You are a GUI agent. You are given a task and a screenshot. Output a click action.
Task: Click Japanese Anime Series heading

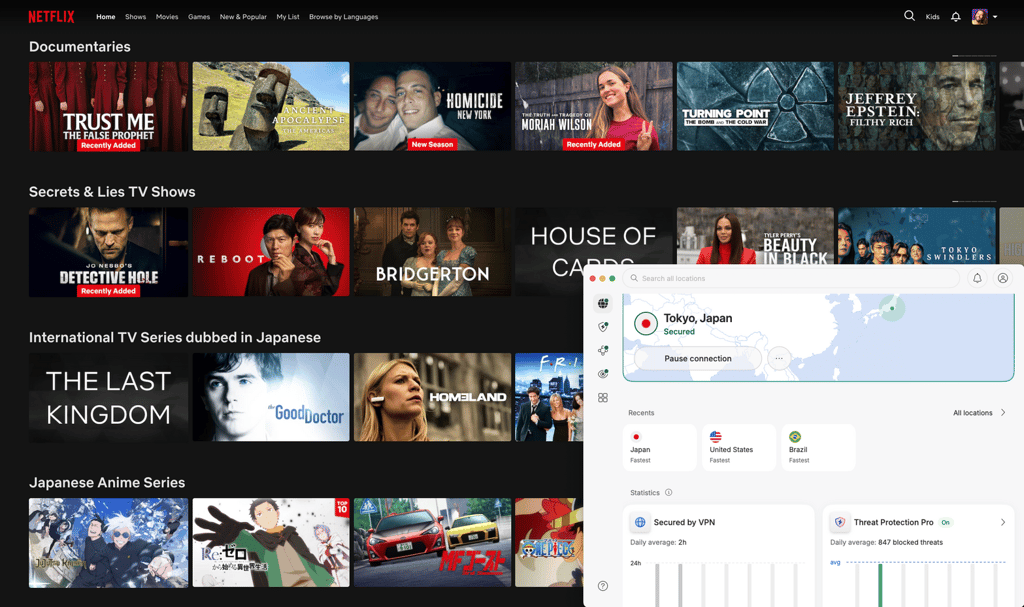tap(106, 483)
